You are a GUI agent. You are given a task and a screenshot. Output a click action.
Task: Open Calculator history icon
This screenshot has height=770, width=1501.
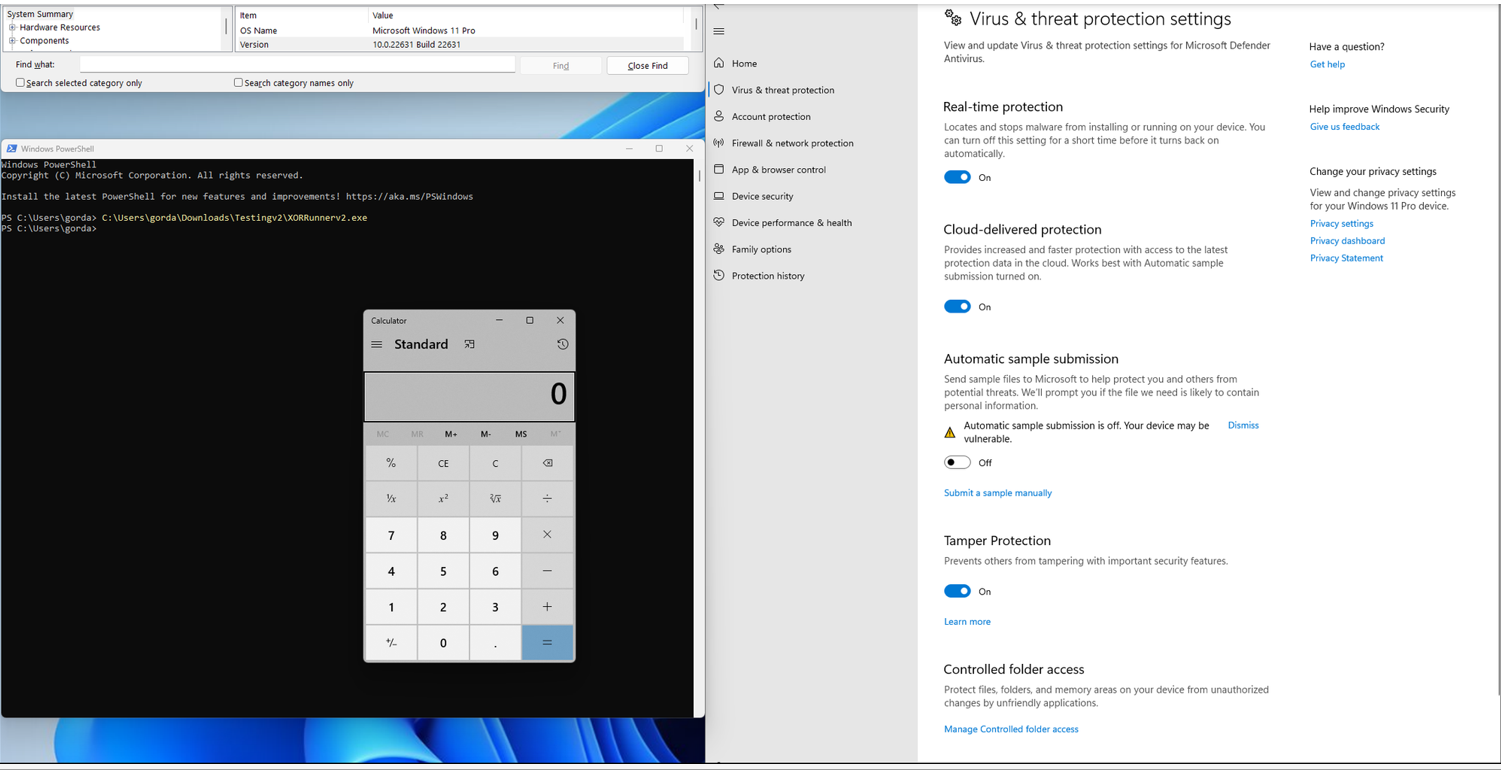pyautogui.click(x=563, y=344)
